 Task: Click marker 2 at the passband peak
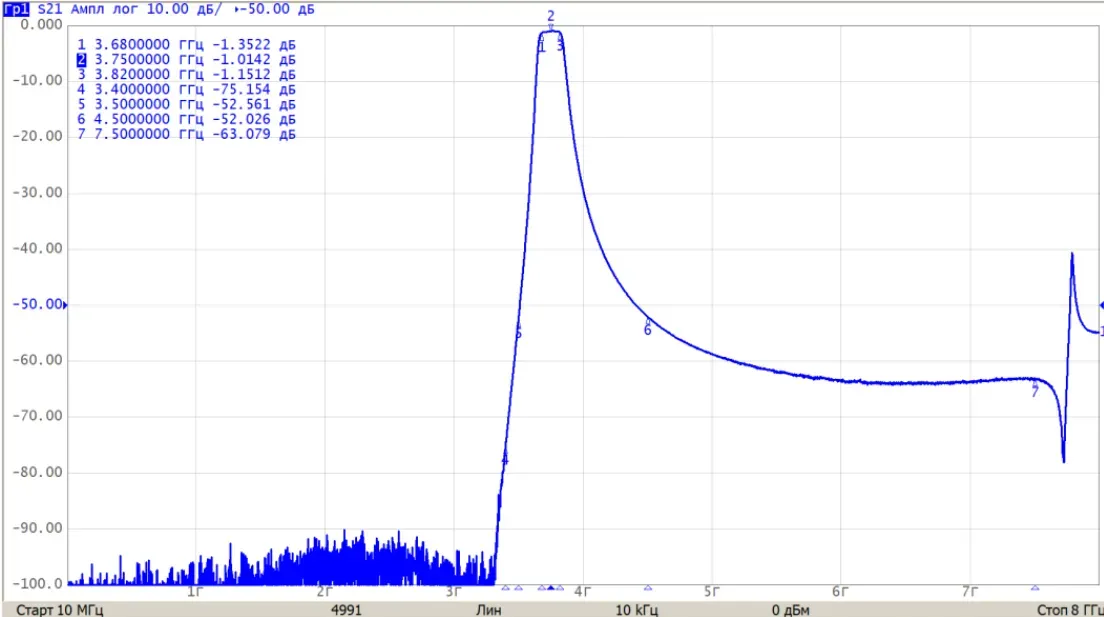(x=551, y=16)
